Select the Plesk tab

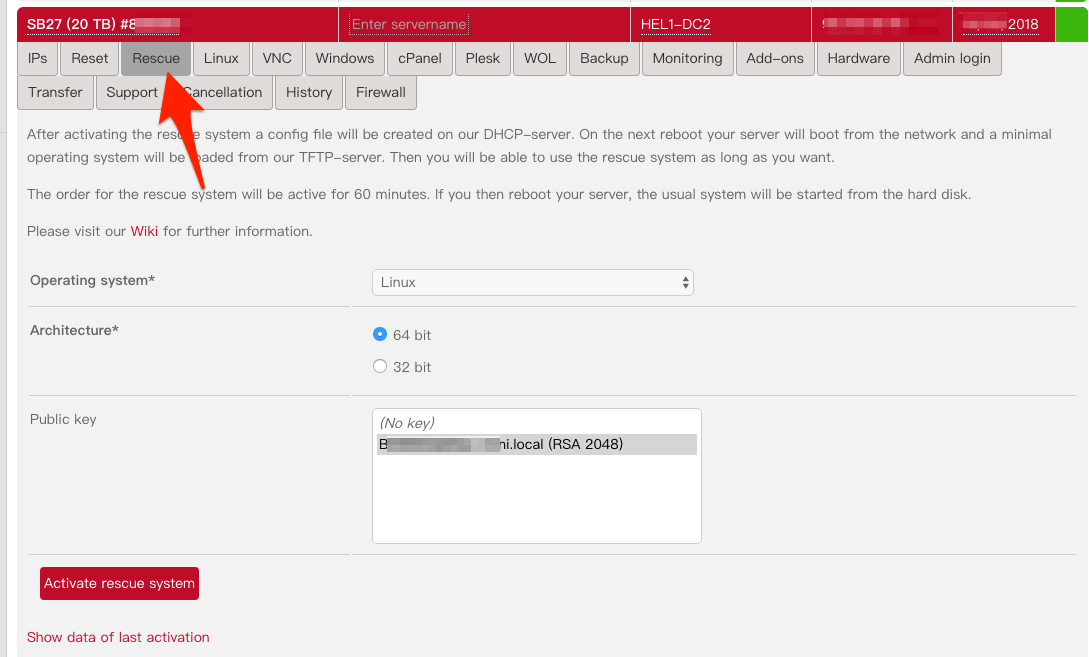482,59
